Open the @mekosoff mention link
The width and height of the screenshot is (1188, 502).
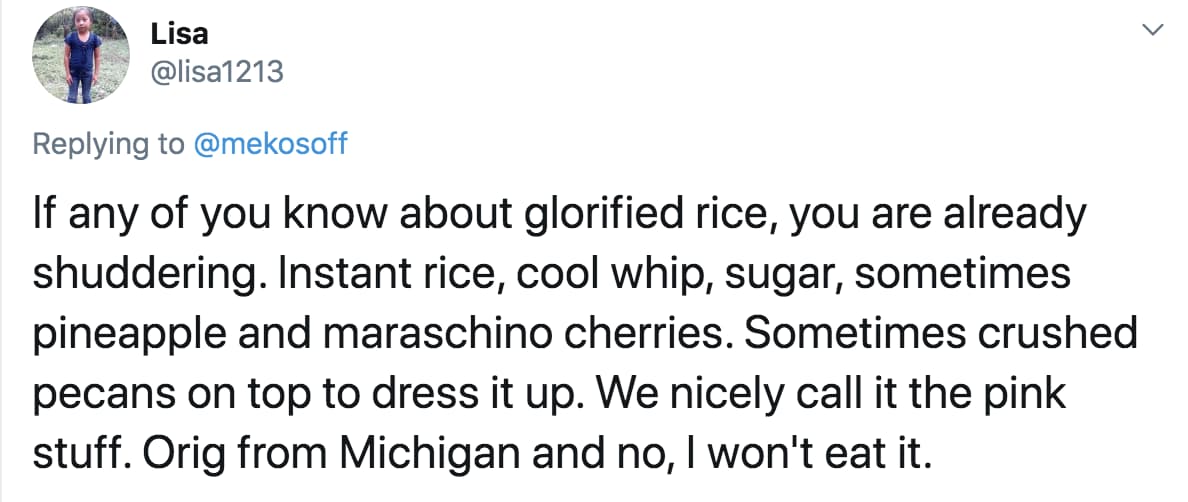[x=270, y=144]
